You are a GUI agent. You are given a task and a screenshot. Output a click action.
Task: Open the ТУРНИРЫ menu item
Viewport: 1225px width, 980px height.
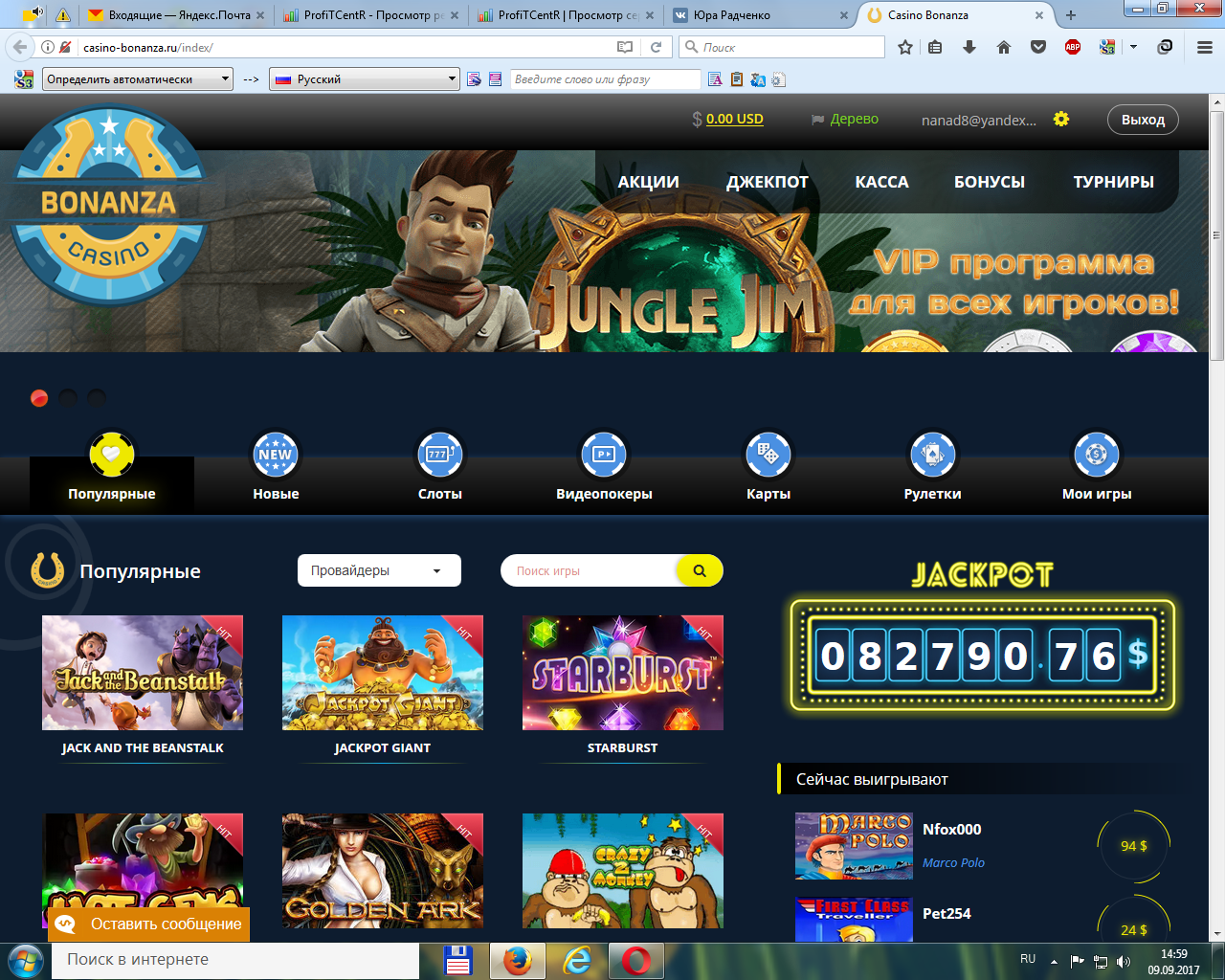pyautogui.click(x=1114, y=182)
